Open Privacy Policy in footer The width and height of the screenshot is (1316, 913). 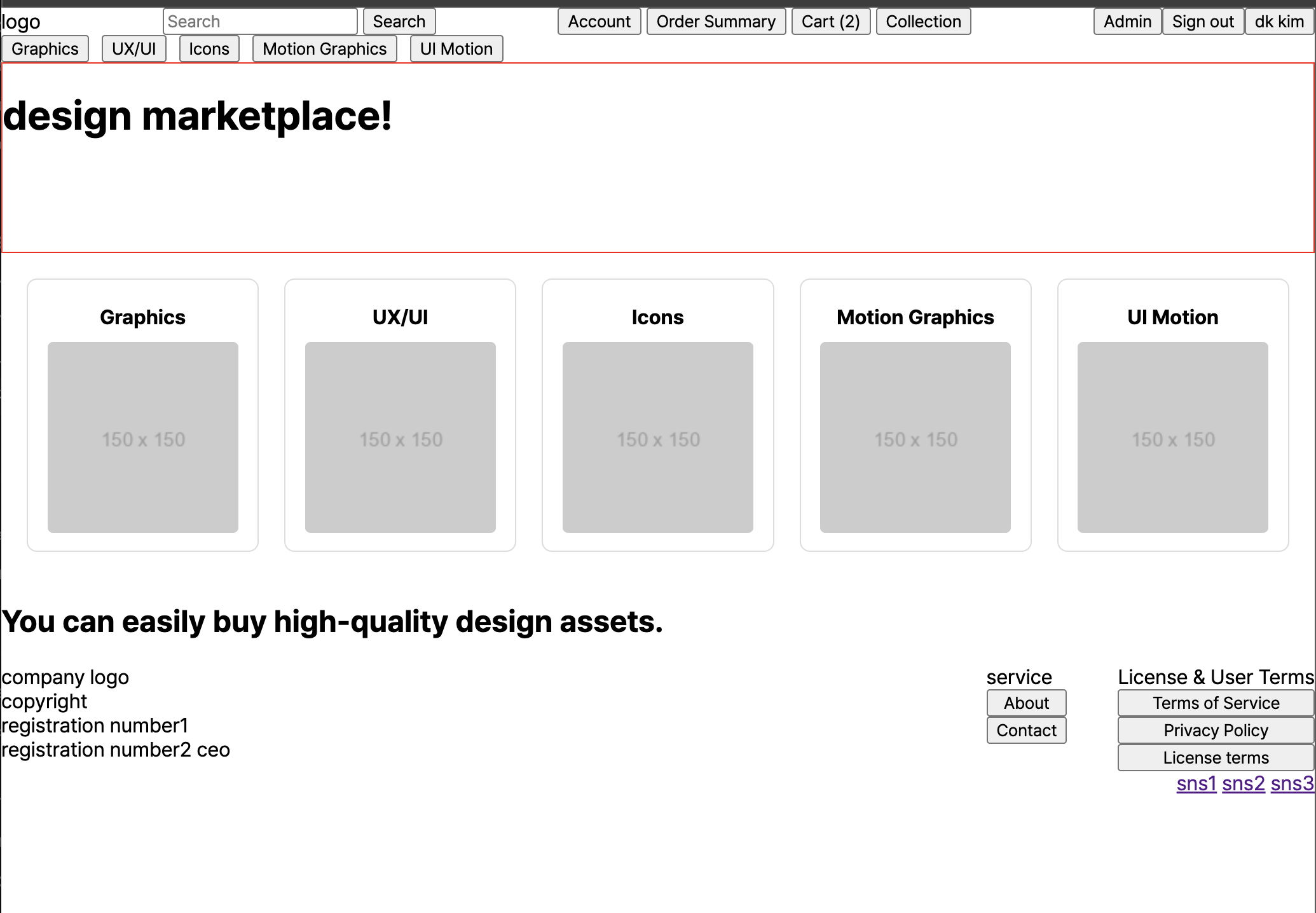[x=1216, y=731]
